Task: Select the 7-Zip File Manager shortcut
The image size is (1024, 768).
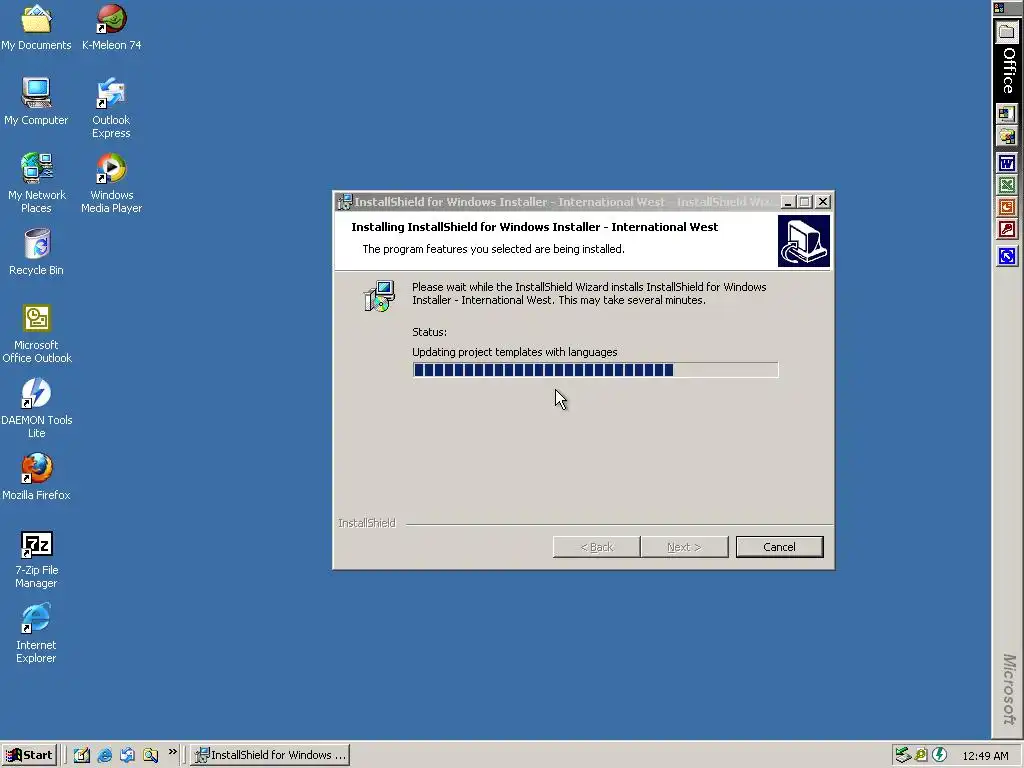Action: click(36, 559)
